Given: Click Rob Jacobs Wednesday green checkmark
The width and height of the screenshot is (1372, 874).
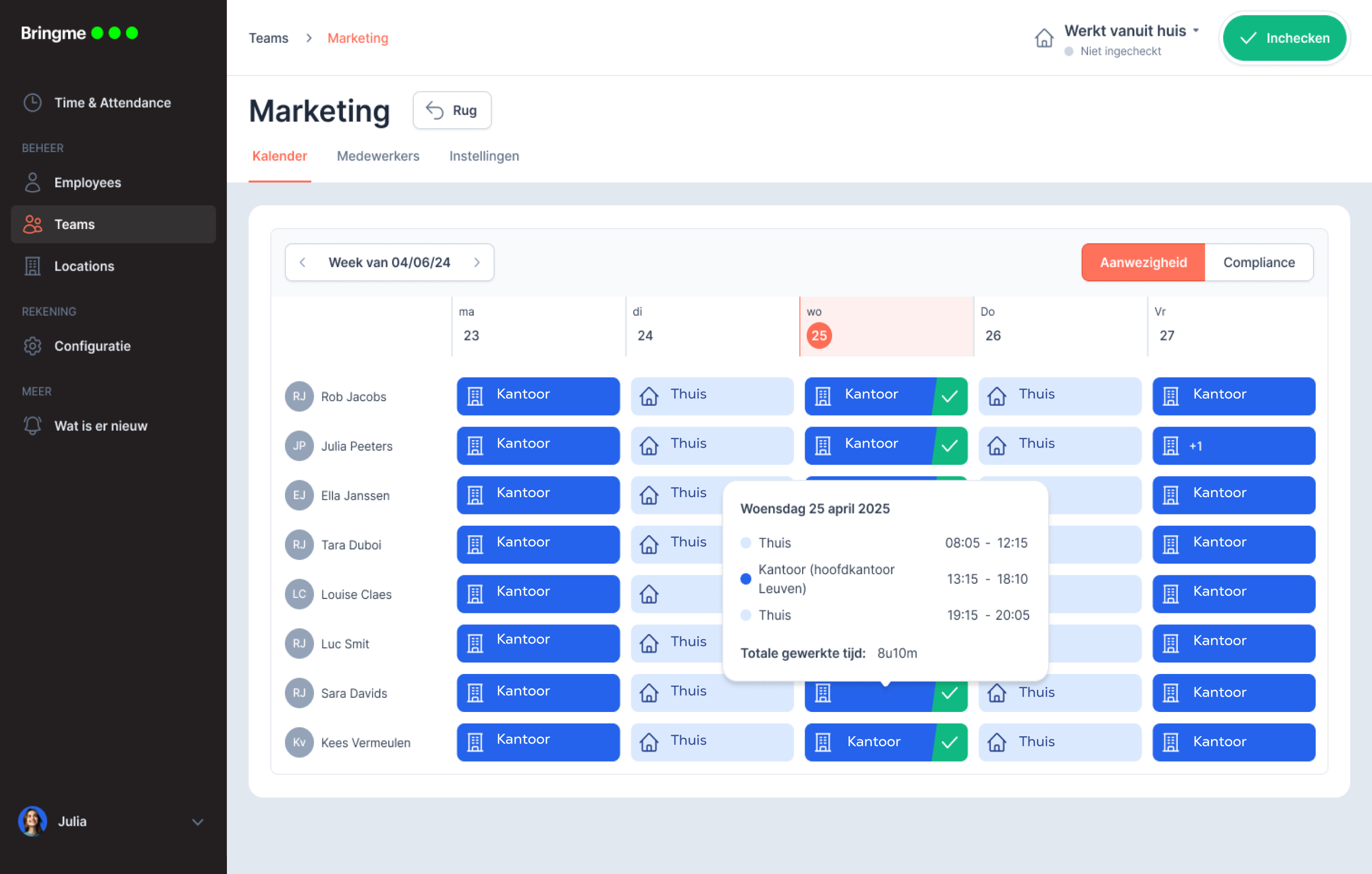Looking at the screenshot, I should point(950,396).
